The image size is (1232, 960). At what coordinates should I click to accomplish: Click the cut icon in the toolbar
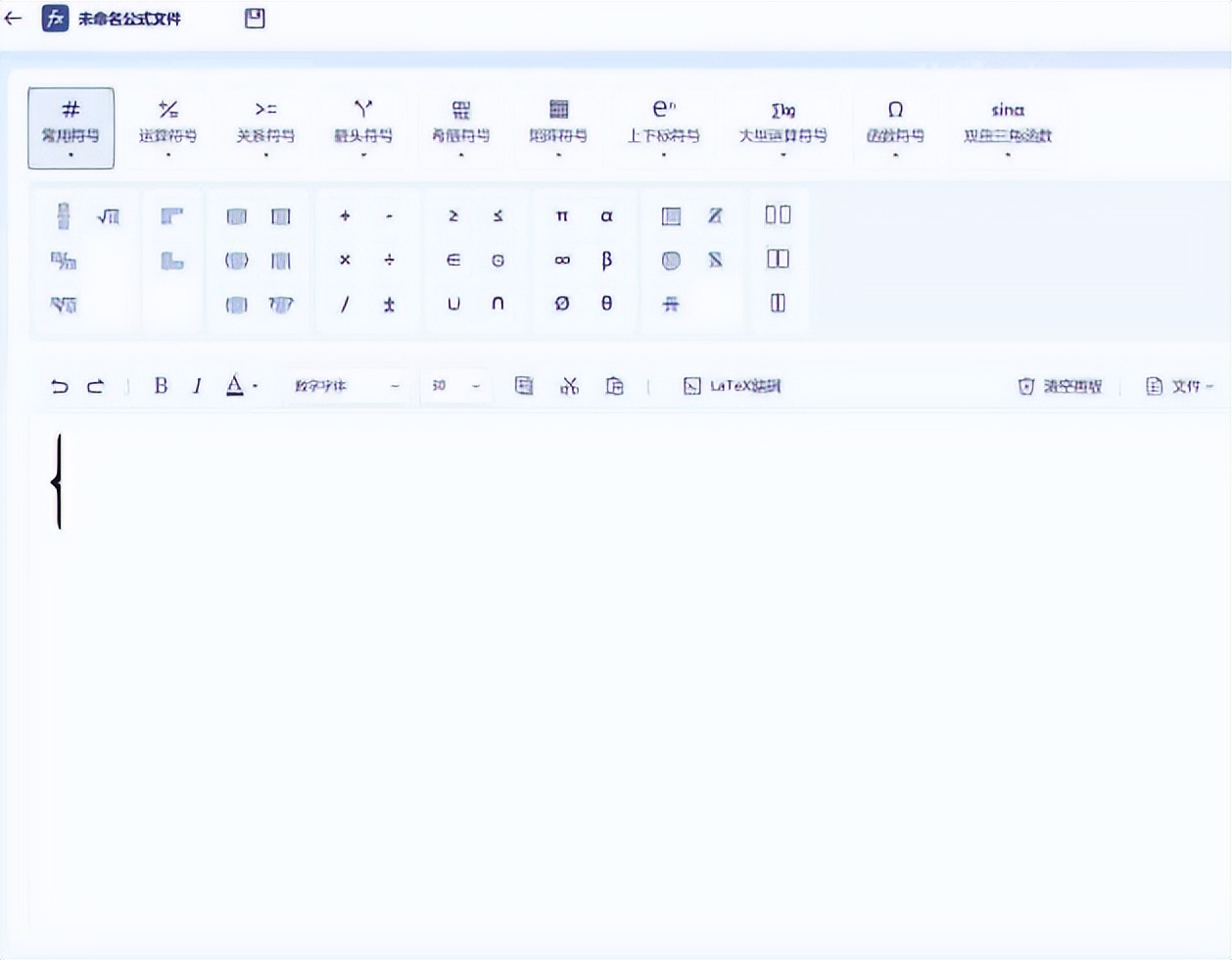[569, 385]
